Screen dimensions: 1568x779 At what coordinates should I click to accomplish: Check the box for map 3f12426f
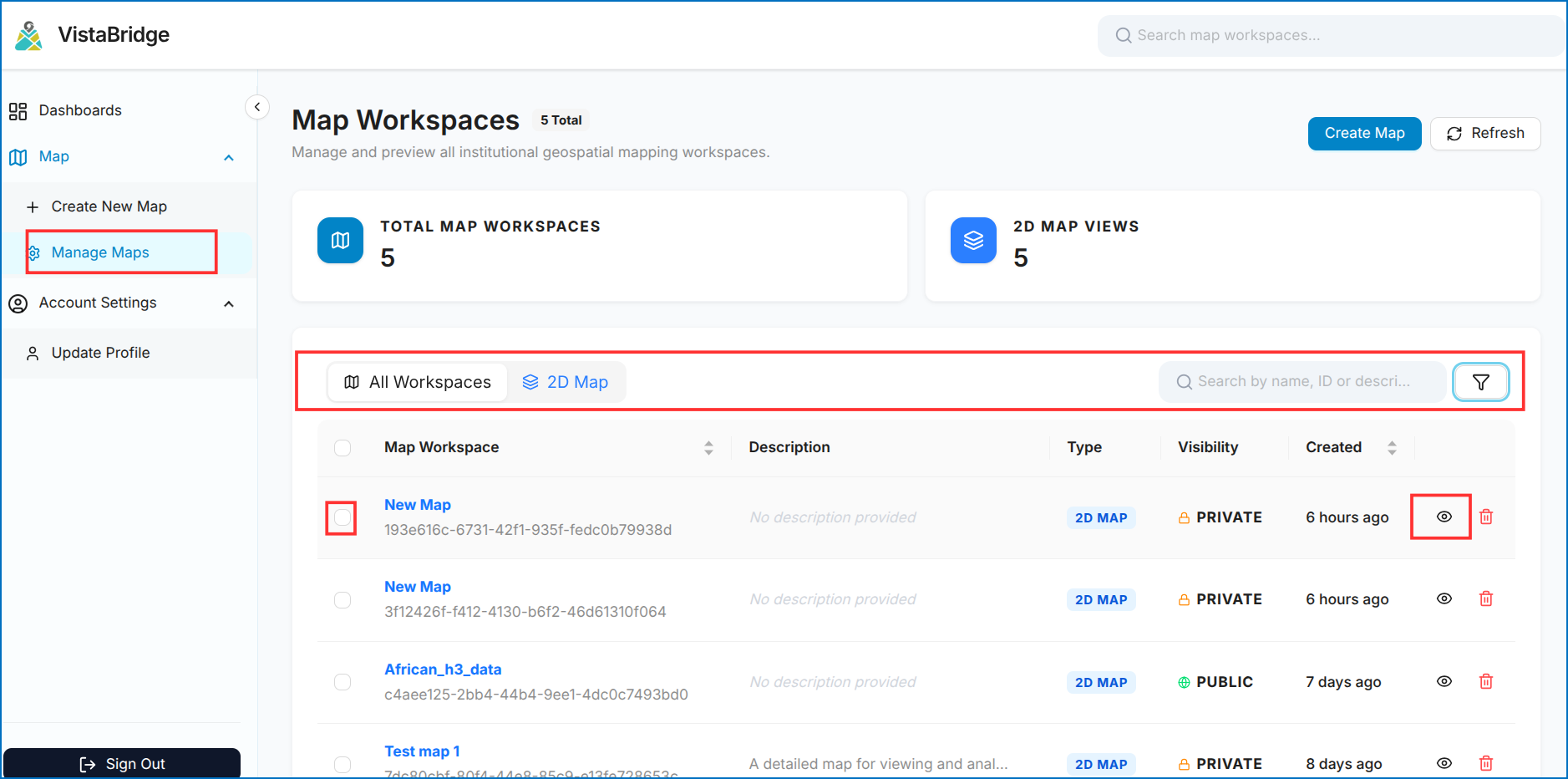tap(343, 600)
